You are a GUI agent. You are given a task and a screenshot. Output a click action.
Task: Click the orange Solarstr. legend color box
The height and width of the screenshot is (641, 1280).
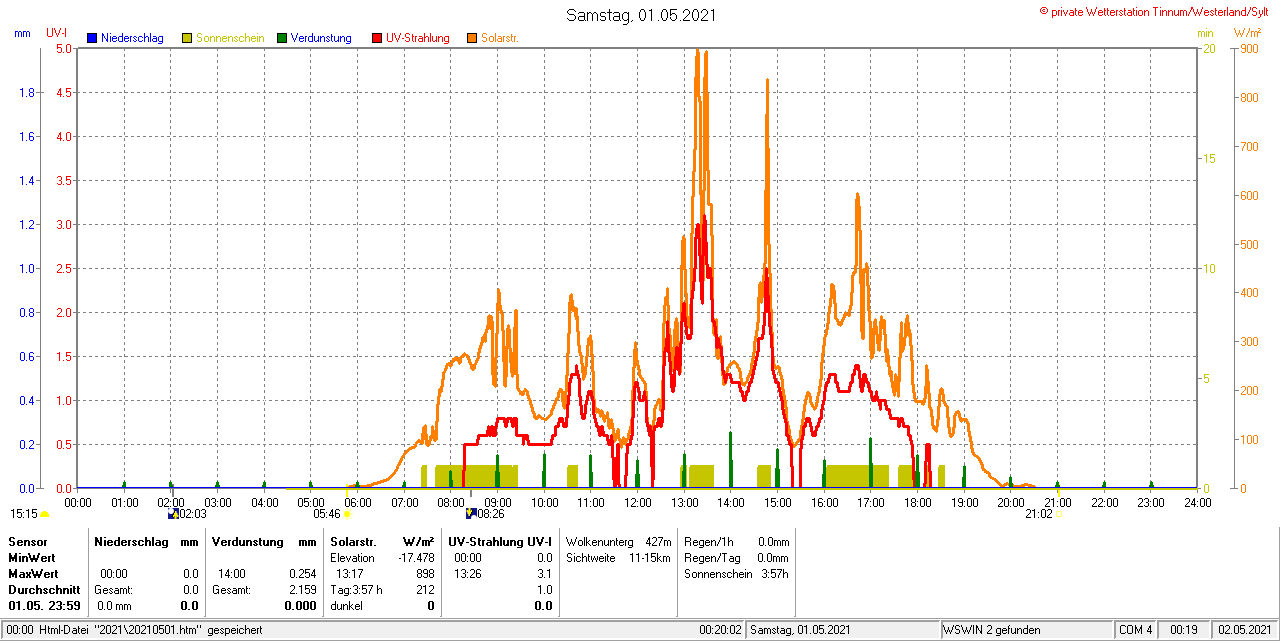point(472,38)
